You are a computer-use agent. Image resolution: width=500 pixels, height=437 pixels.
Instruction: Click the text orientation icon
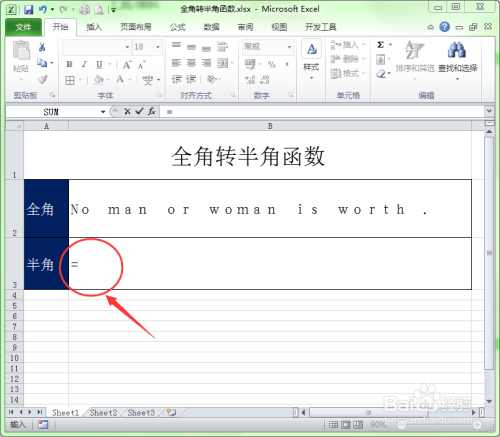tap(212, 79)
